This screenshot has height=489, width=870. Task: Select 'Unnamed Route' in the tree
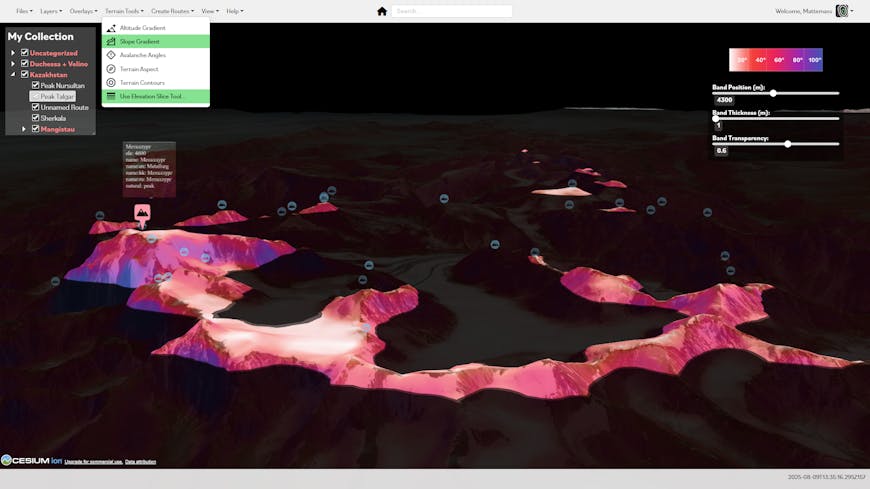(64, 107)
